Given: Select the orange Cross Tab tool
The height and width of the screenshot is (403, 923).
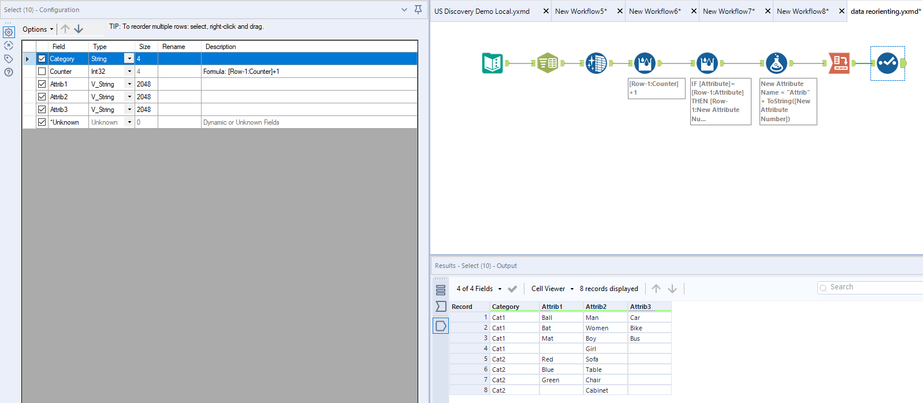Looking at the screenshot, I should point(840,65).
